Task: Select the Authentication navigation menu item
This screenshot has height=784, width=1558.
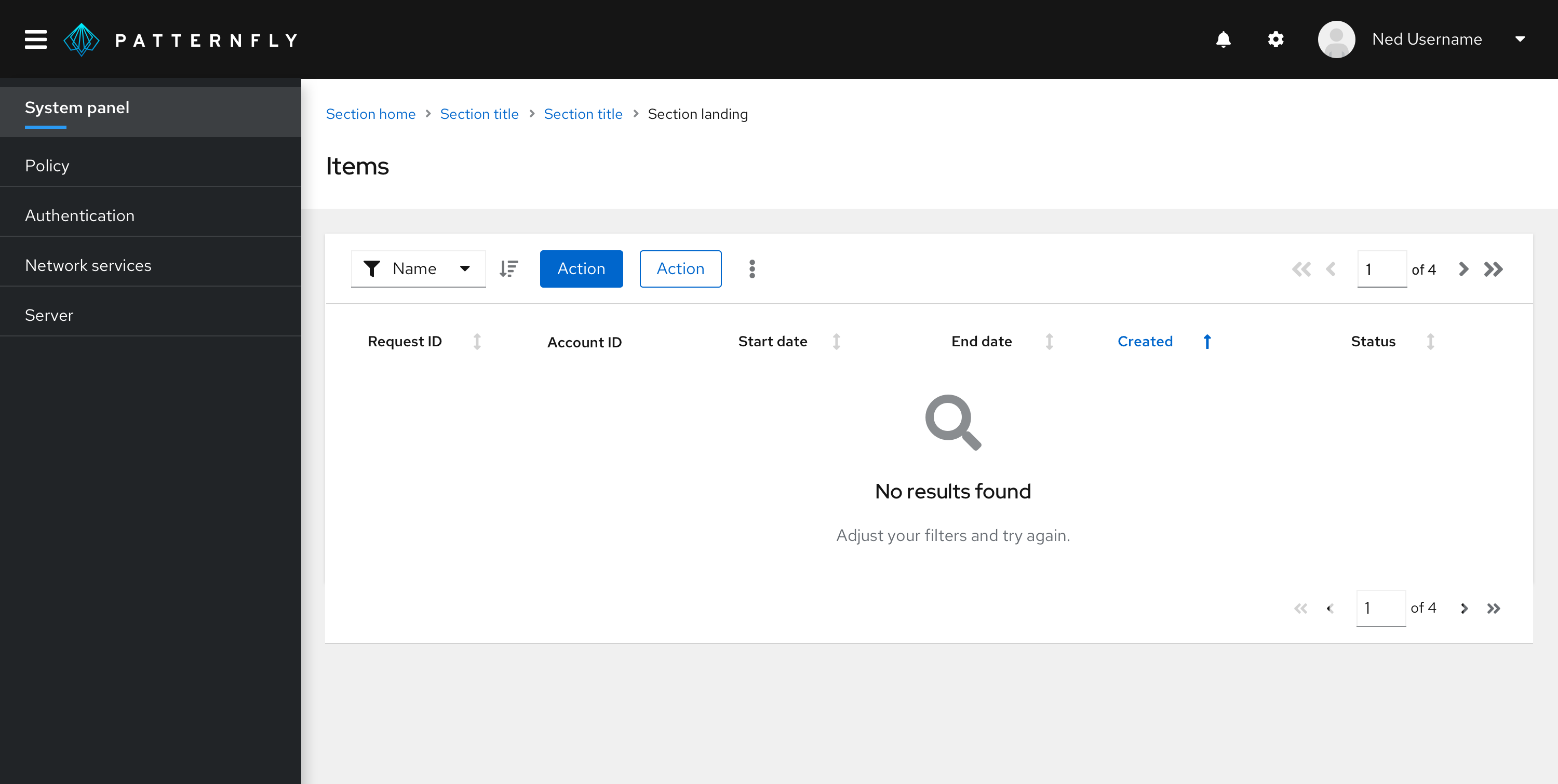Action: click(x=79, y=215)
